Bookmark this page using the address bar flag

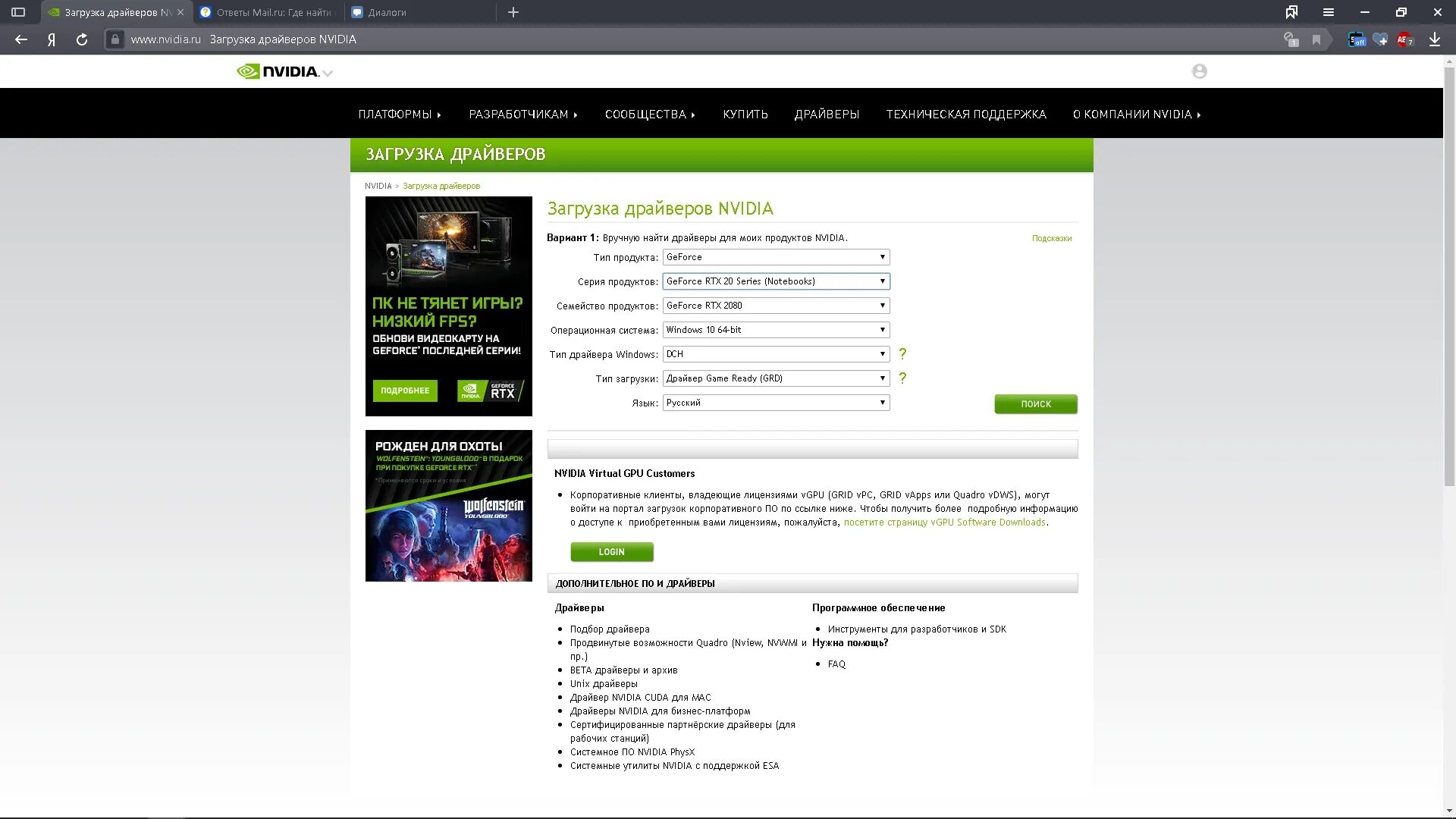click(1316, 39)
